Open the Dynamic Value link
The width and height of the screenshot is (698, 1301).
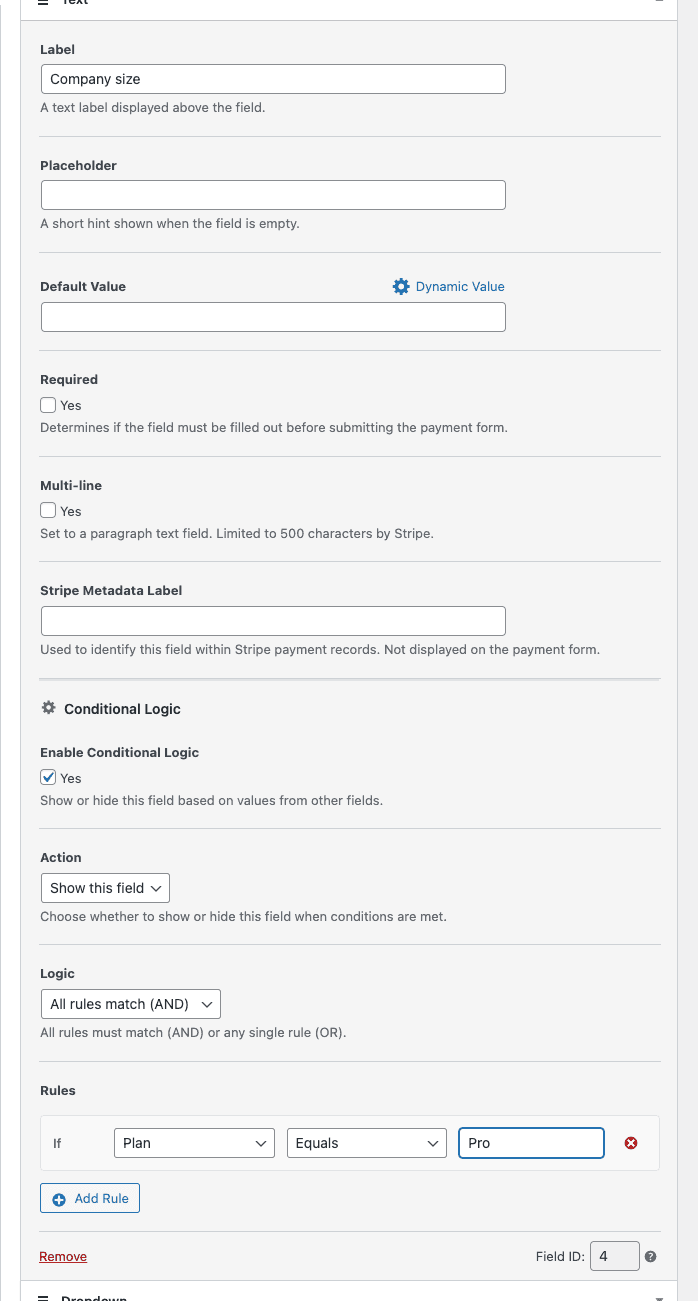[460, 286]
